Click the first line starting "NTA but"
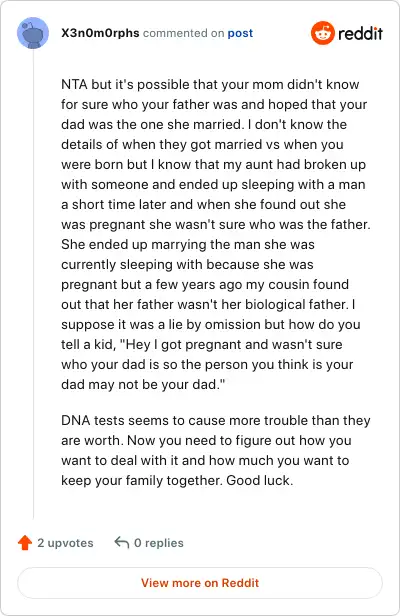The height and width of the screenshot is (616, 400). tap(210, 84)
